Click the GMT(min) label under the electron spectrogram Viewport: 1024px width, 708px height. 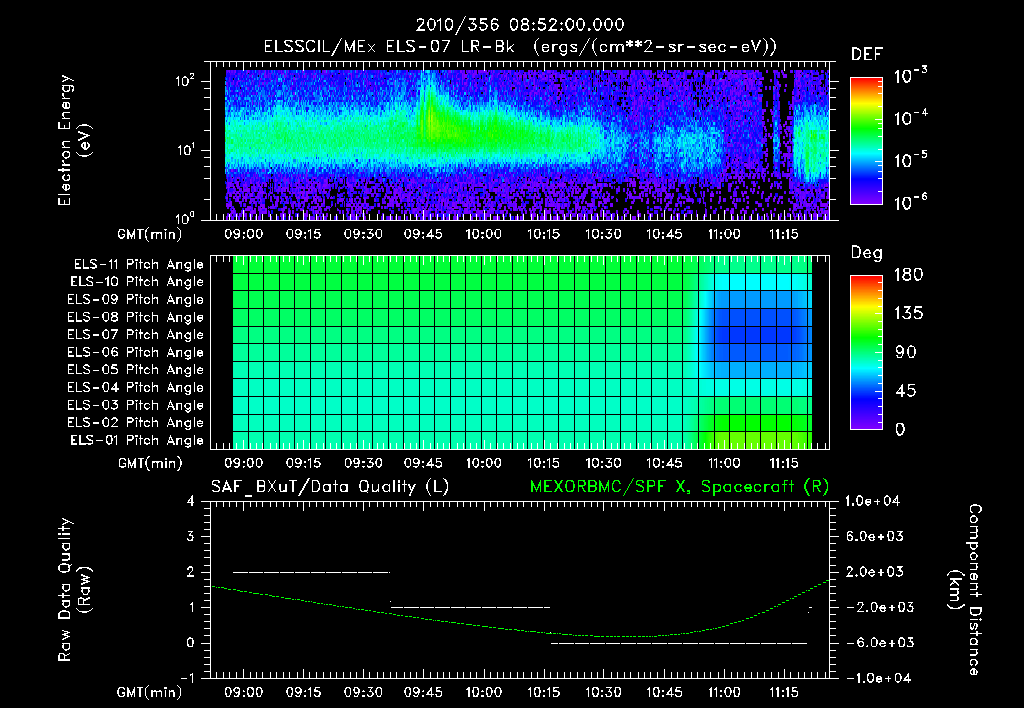point(150,234)
